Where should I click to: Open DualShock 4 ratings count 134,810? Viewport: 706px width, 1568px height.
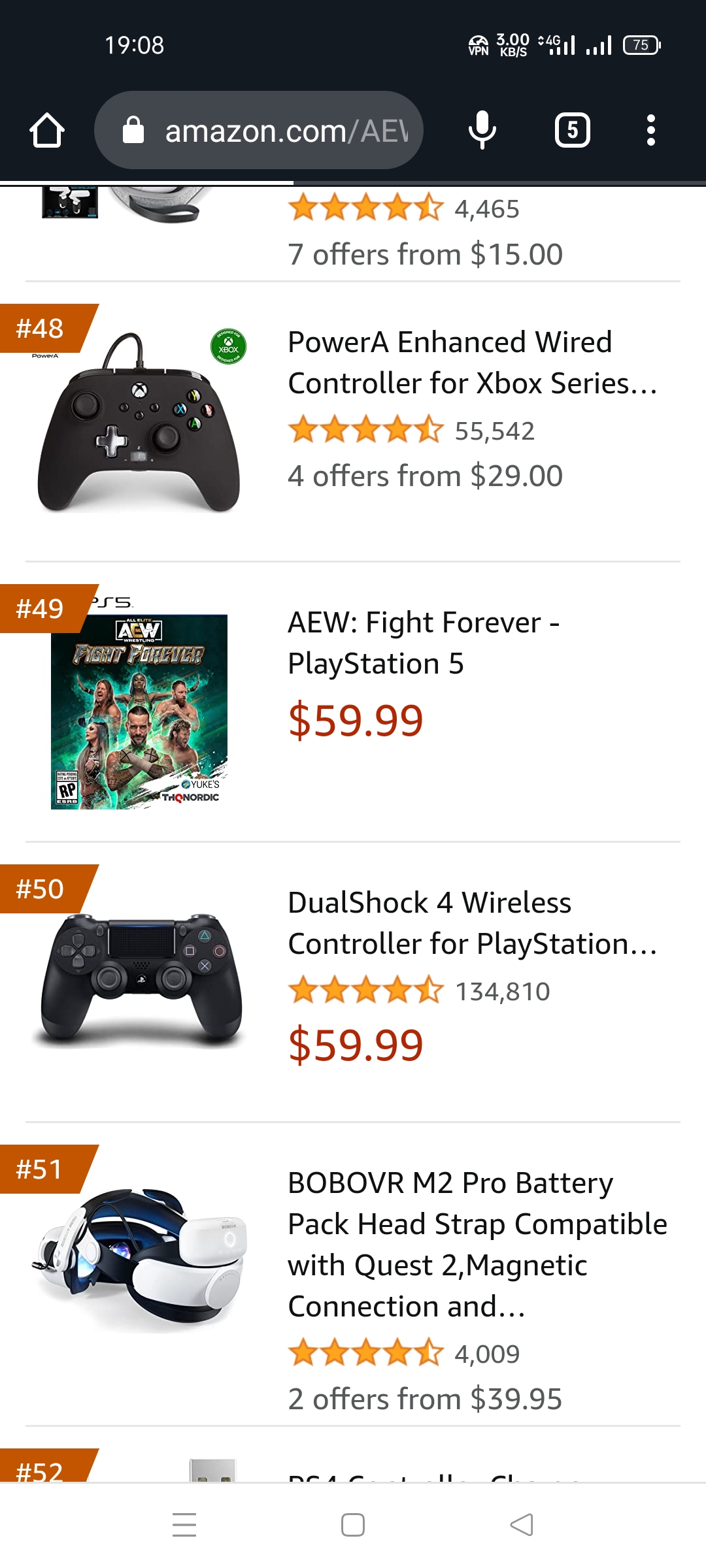502,992
